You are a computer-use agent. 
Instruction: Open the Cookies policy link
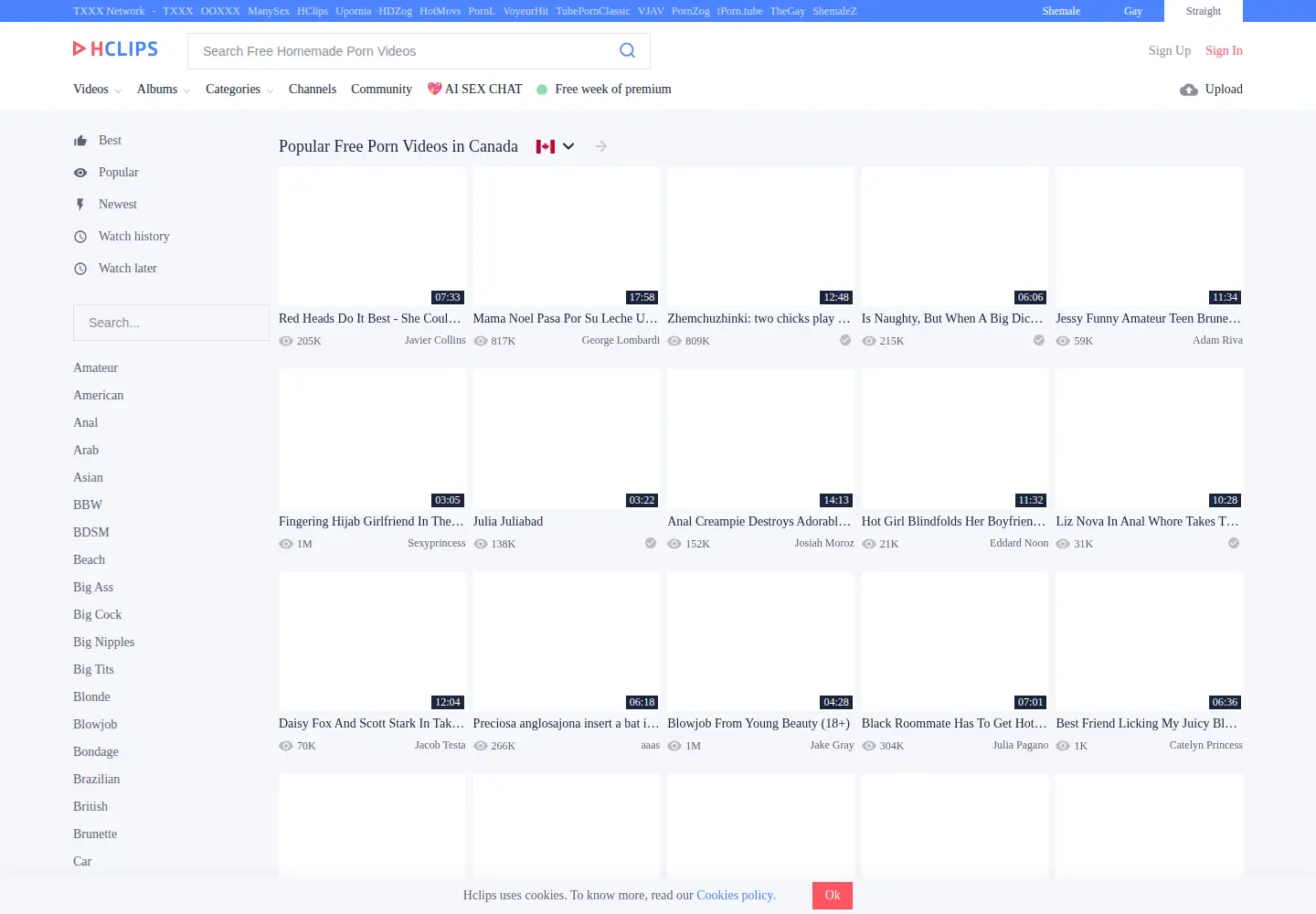pyautogui.click(x=736, y=896)
